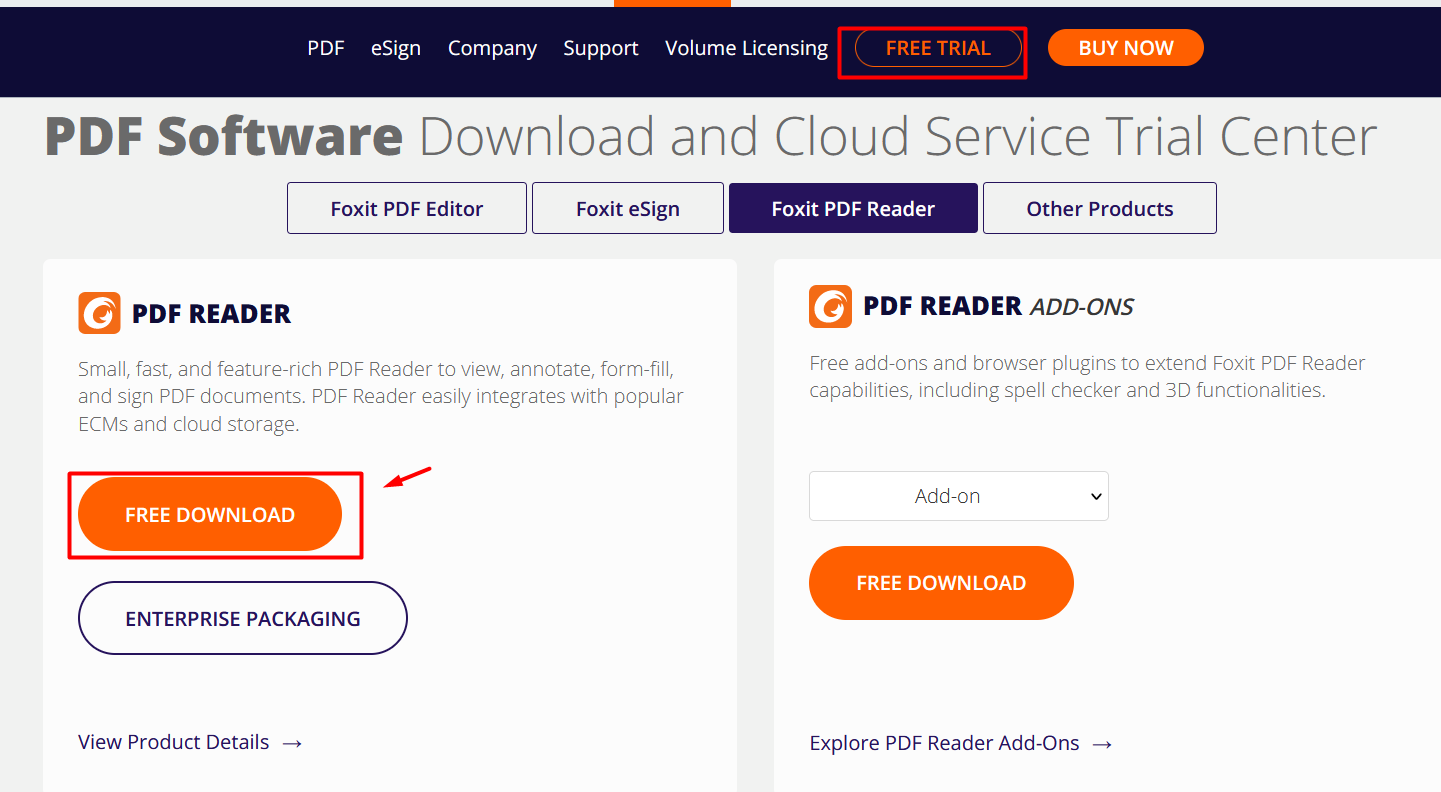Open the Explore PDF Reader Add-Ons link
Screen dimensions: 1441x792
pyautogui.click(x=961, y=743)
